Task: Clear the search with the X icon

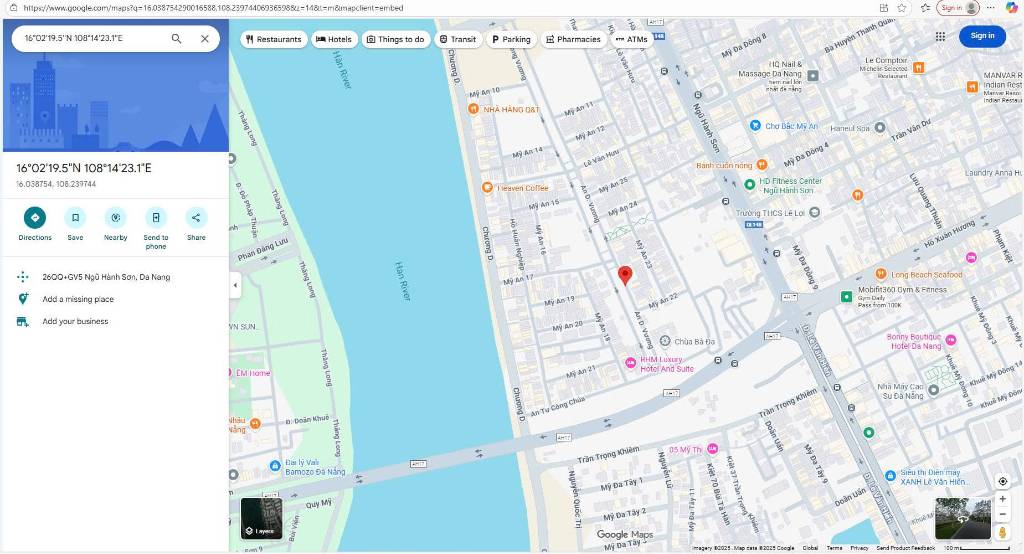Action: [x=205, y=39]
